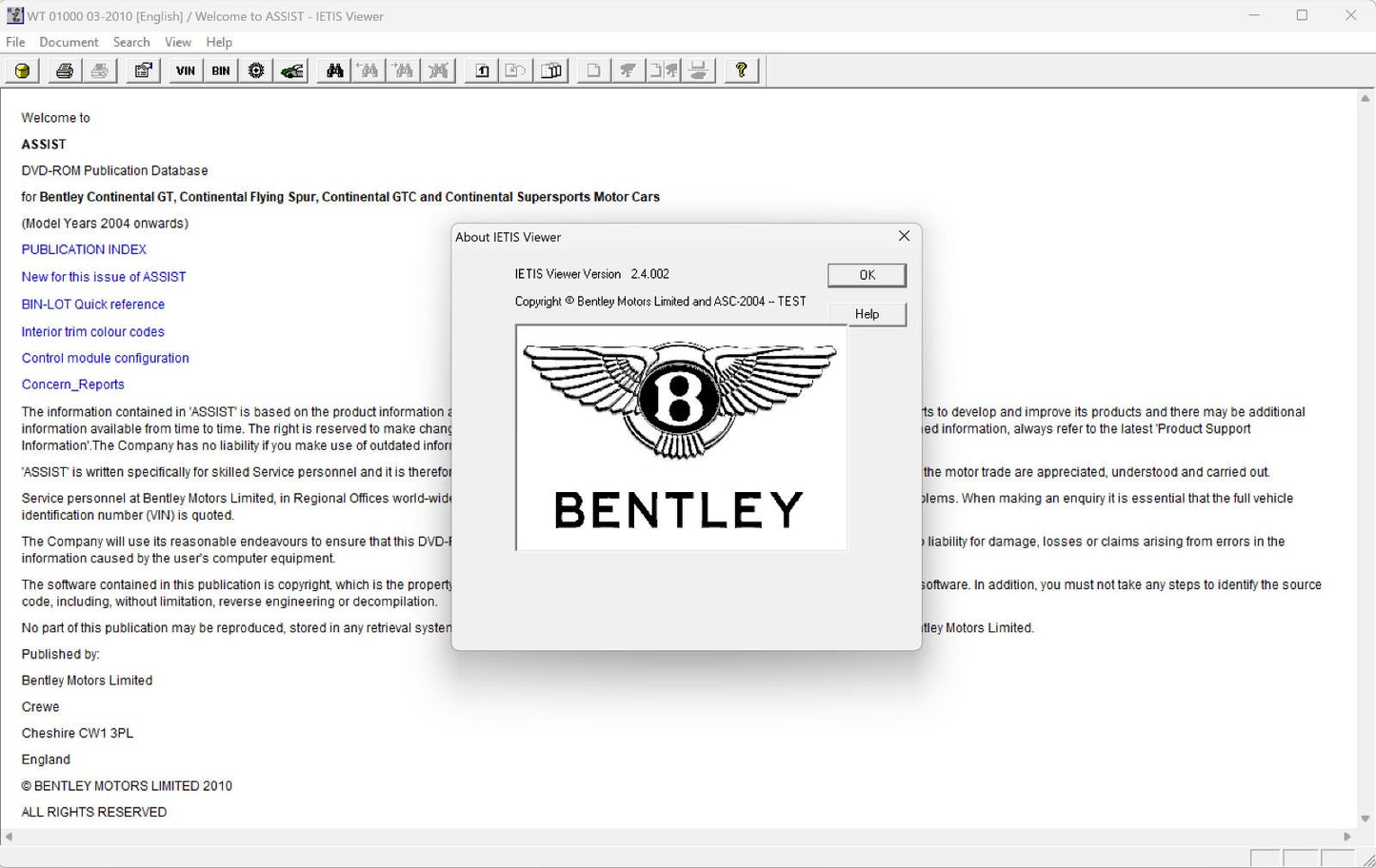The width and height of the screenshot is (1376, 868).
Task: Click the Copyright Bentley Motors Limited line
Action: (x=661, y=301)
